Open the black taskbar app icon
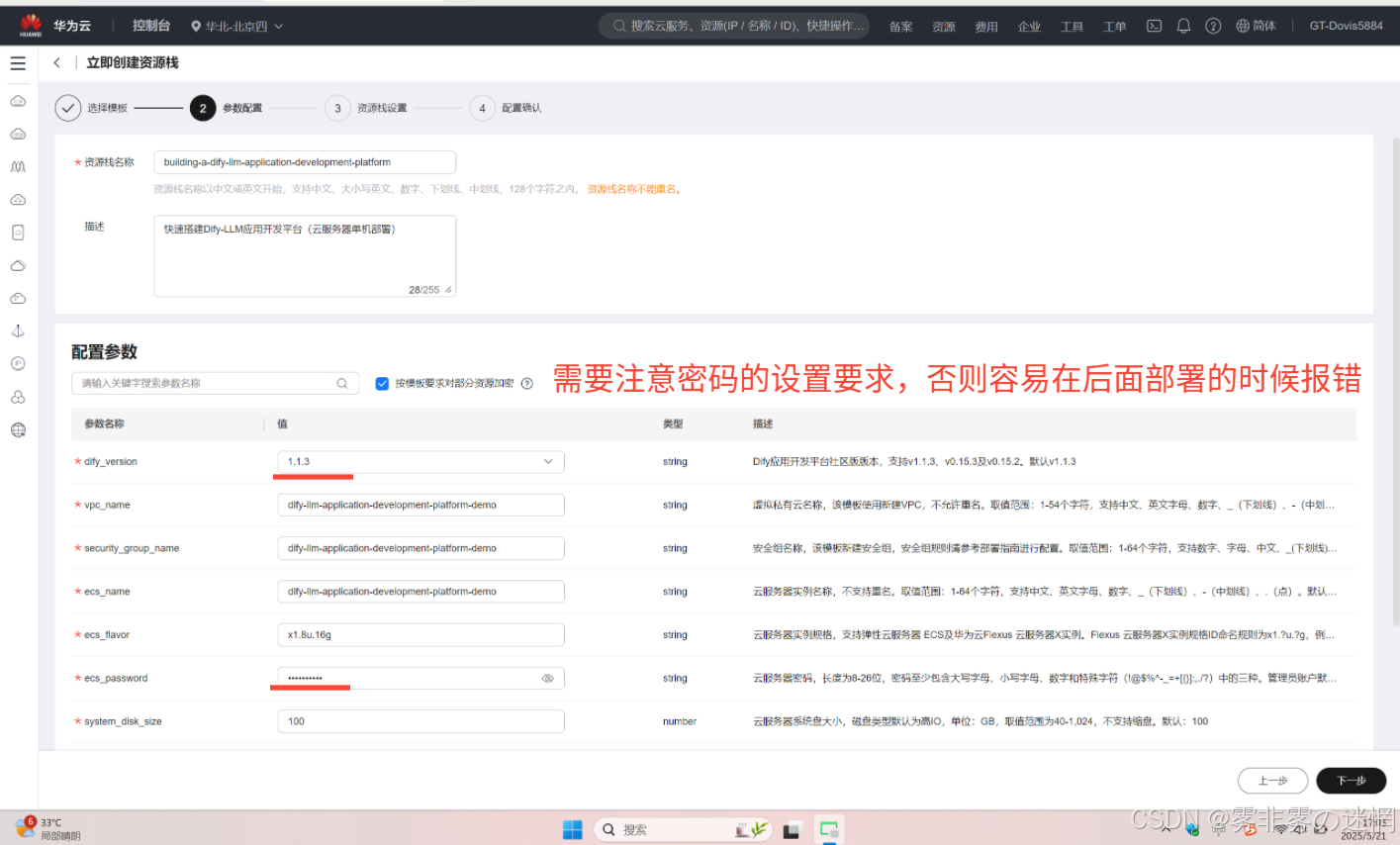This screenshot has height=845, width=1400. 792,830
